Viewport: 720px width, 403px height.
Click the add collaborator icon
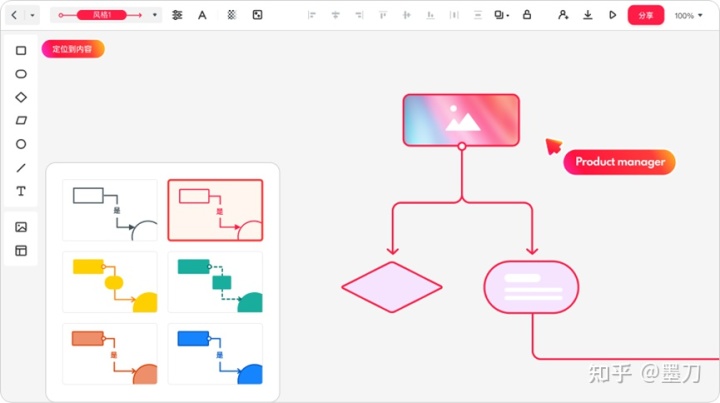(x=563, y=15)
